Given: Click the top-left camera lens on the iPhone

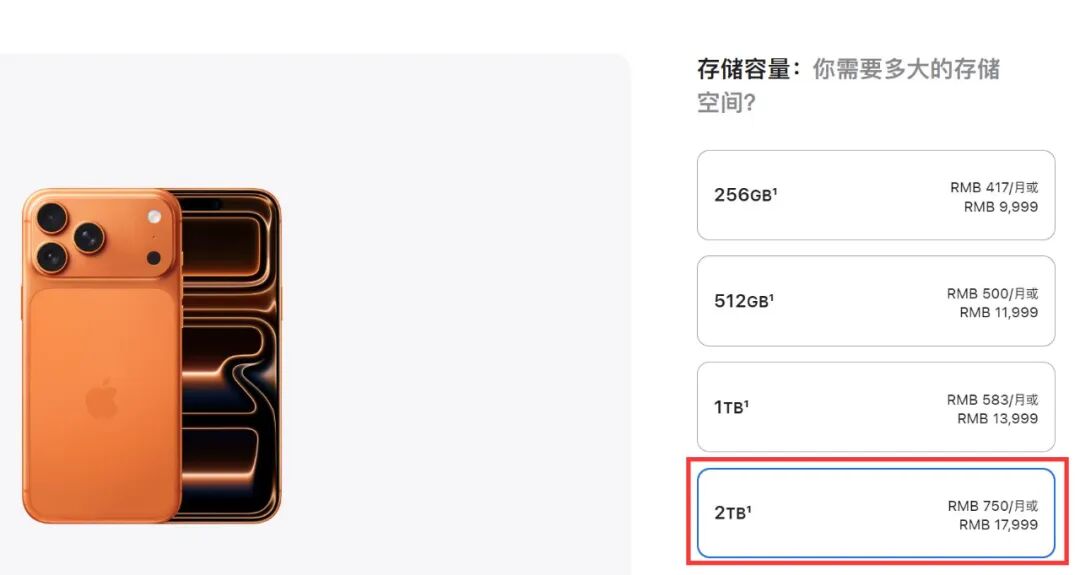Looking at the screenshot, I should 52,217.
